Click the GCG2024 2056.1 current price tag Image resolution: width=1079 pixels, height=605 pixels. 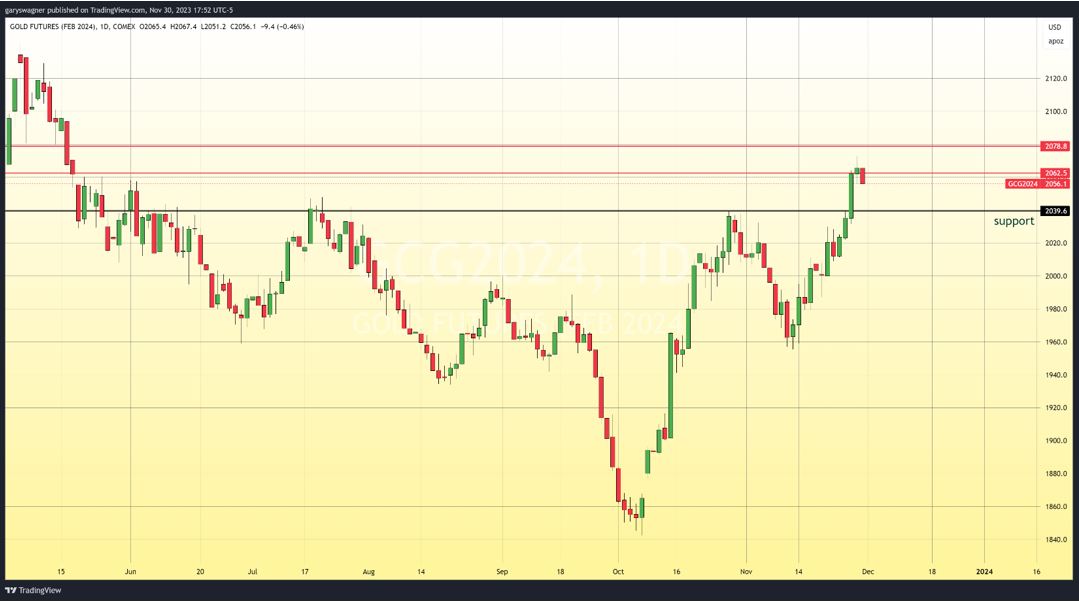(1038, 184)
